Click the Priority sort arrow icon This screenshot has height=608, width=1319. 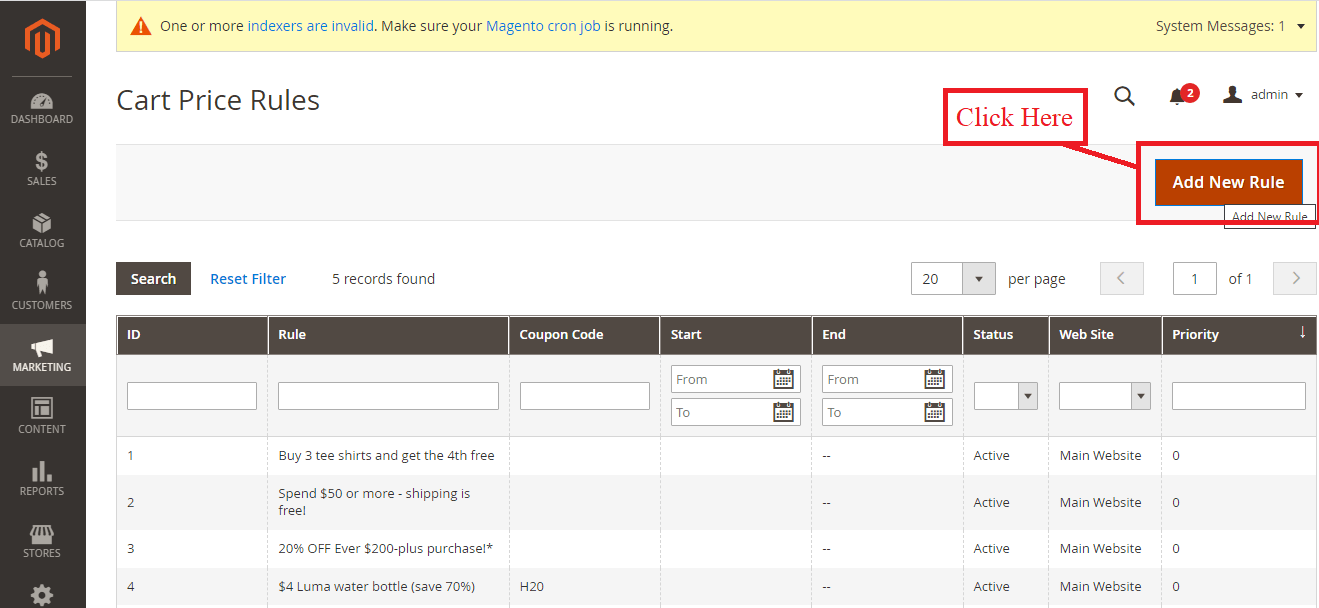1302,332
